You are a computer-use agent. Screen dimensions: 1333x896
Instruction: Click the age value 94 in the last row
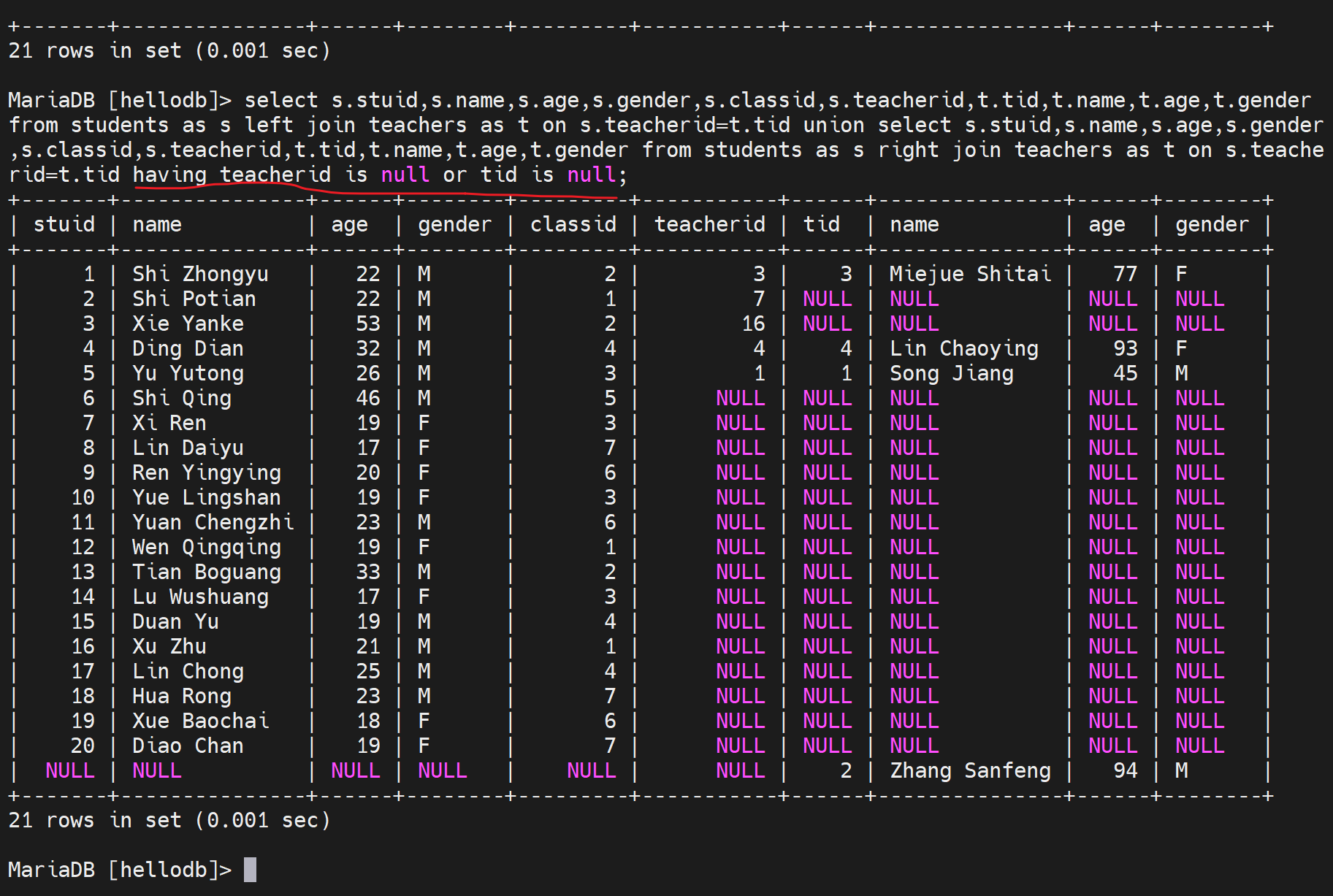coord(1125,770)
